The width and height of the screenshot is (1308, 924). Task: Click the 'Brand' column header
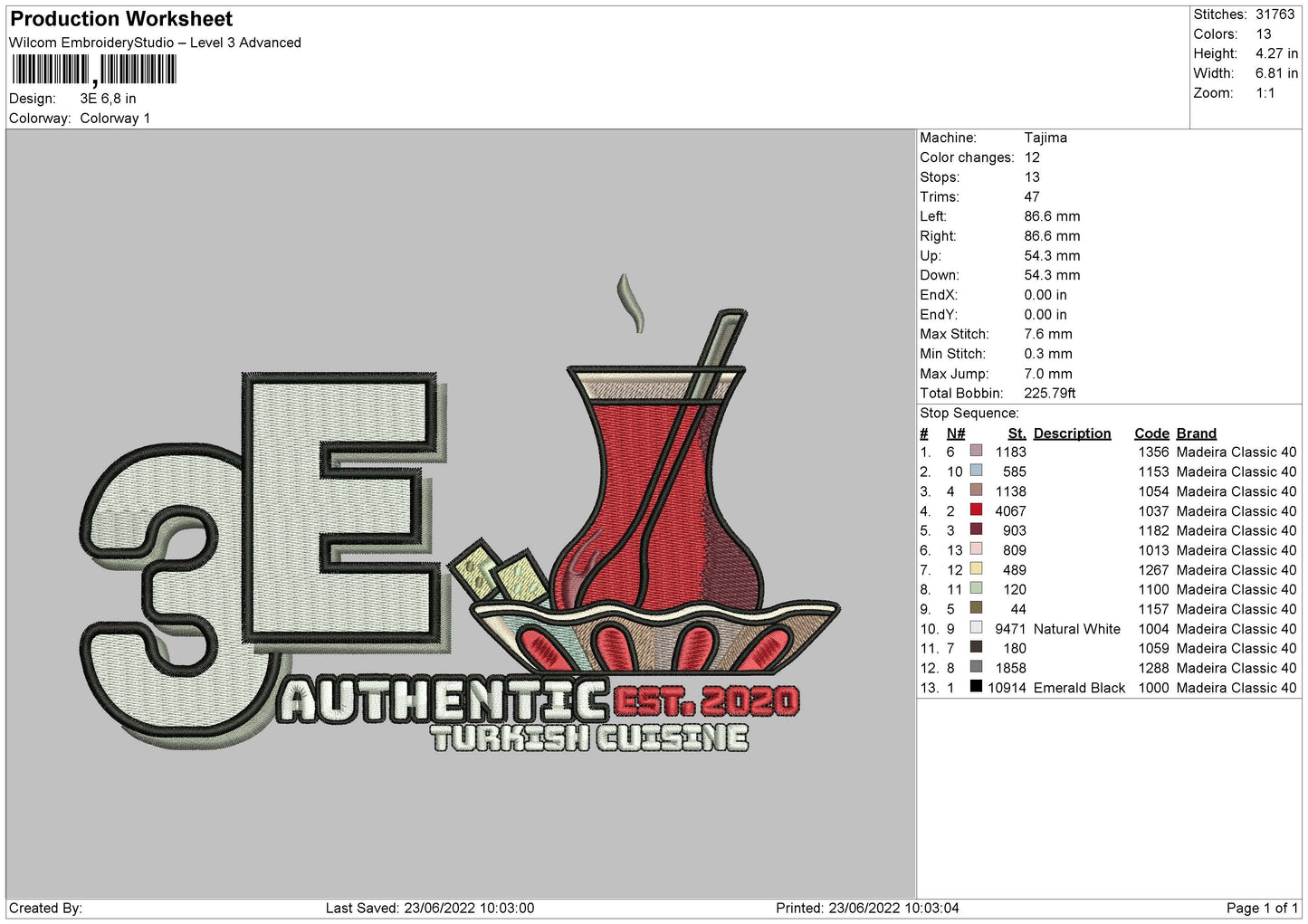(x=1197, y=433)
